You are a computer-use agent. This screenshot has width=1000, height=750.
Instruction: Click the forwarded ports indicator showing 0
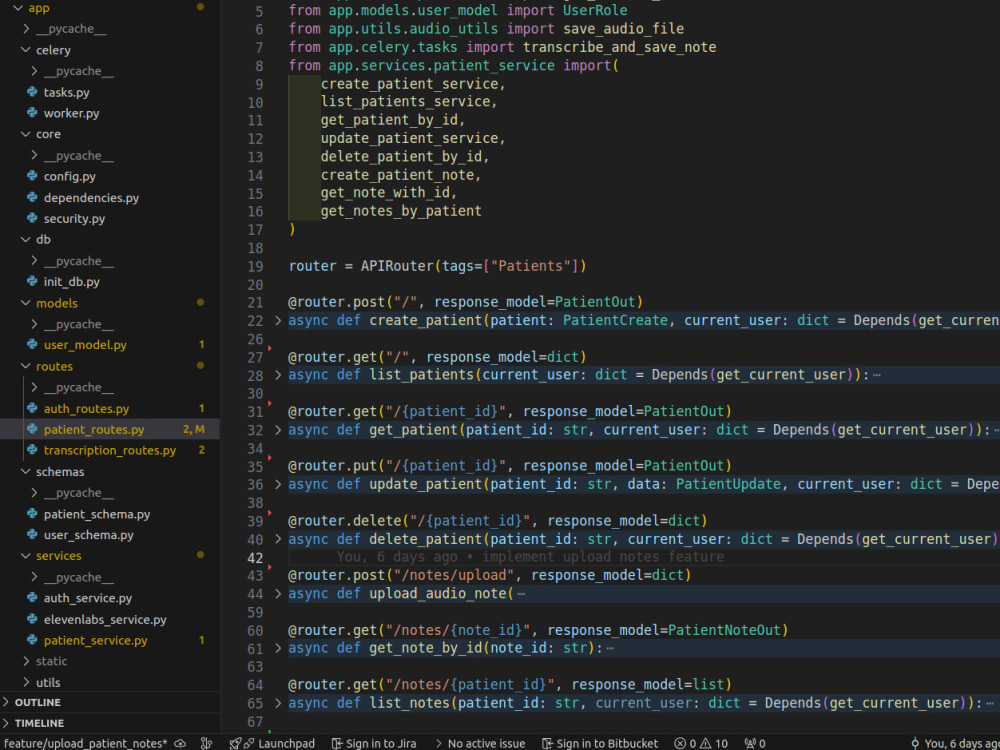point(754,743)
